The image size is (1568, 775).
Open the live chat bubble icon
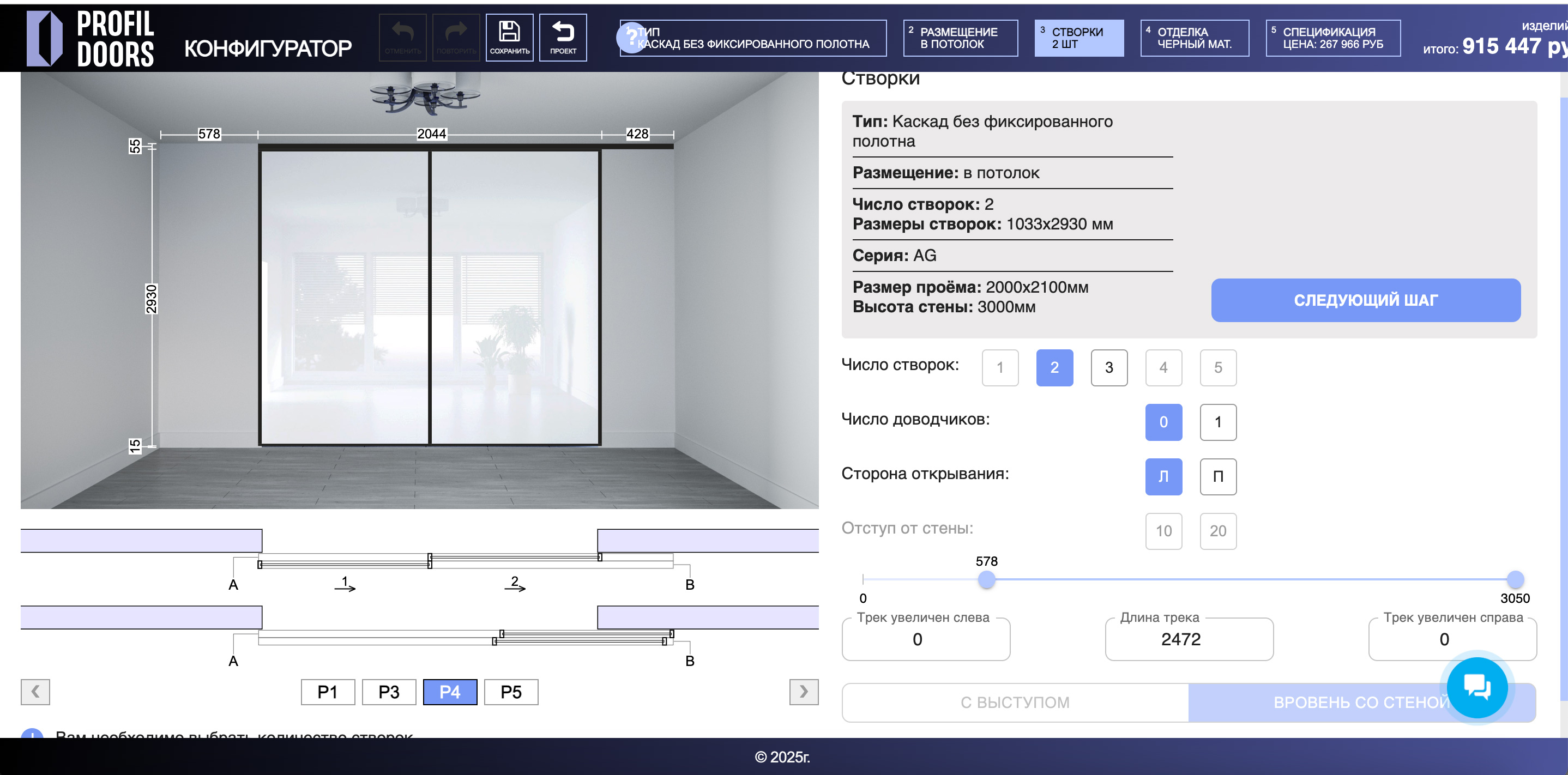pos(1477,687)
